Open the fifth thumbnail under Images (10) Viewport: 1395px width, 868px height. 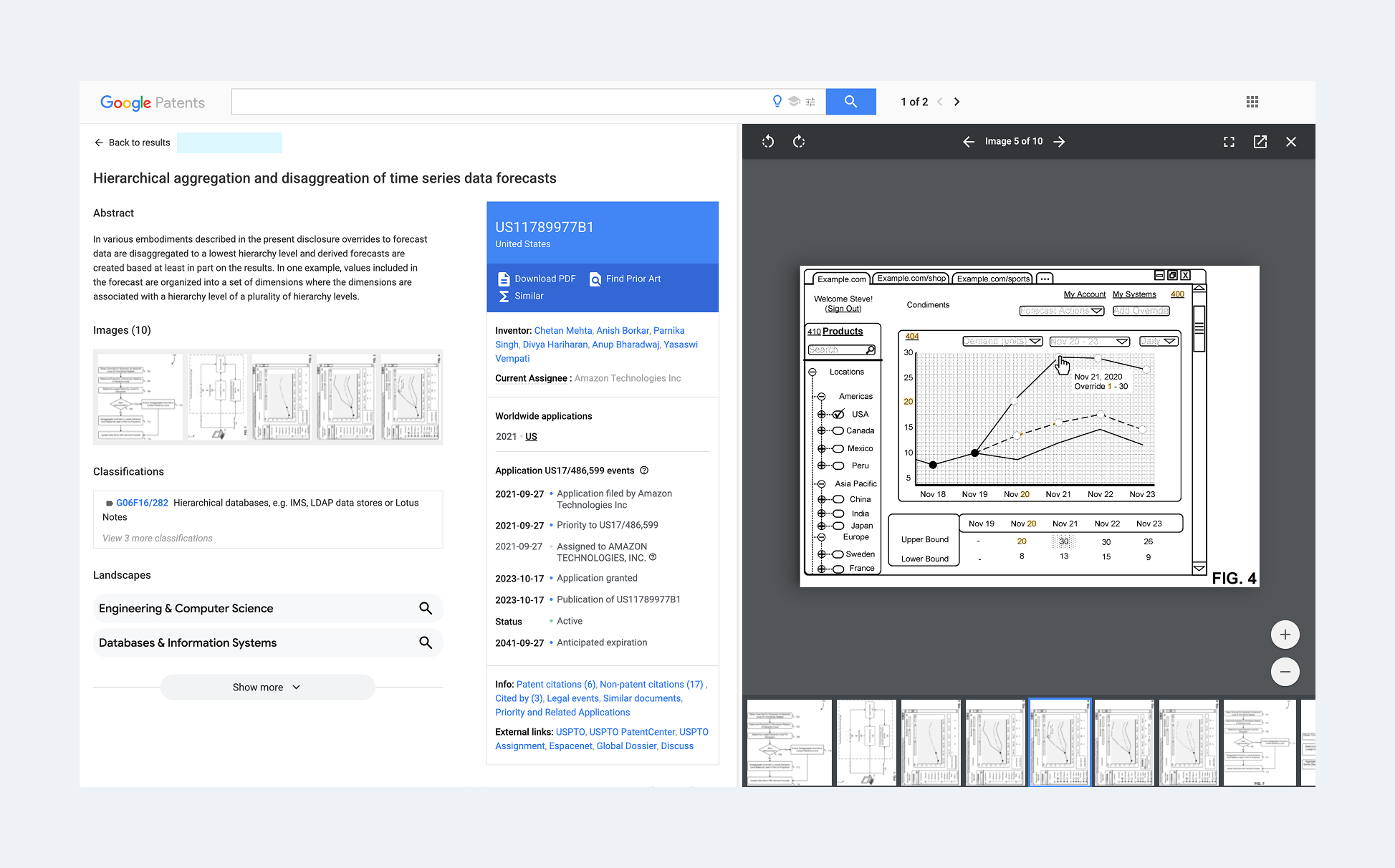[x=411, y=397]
